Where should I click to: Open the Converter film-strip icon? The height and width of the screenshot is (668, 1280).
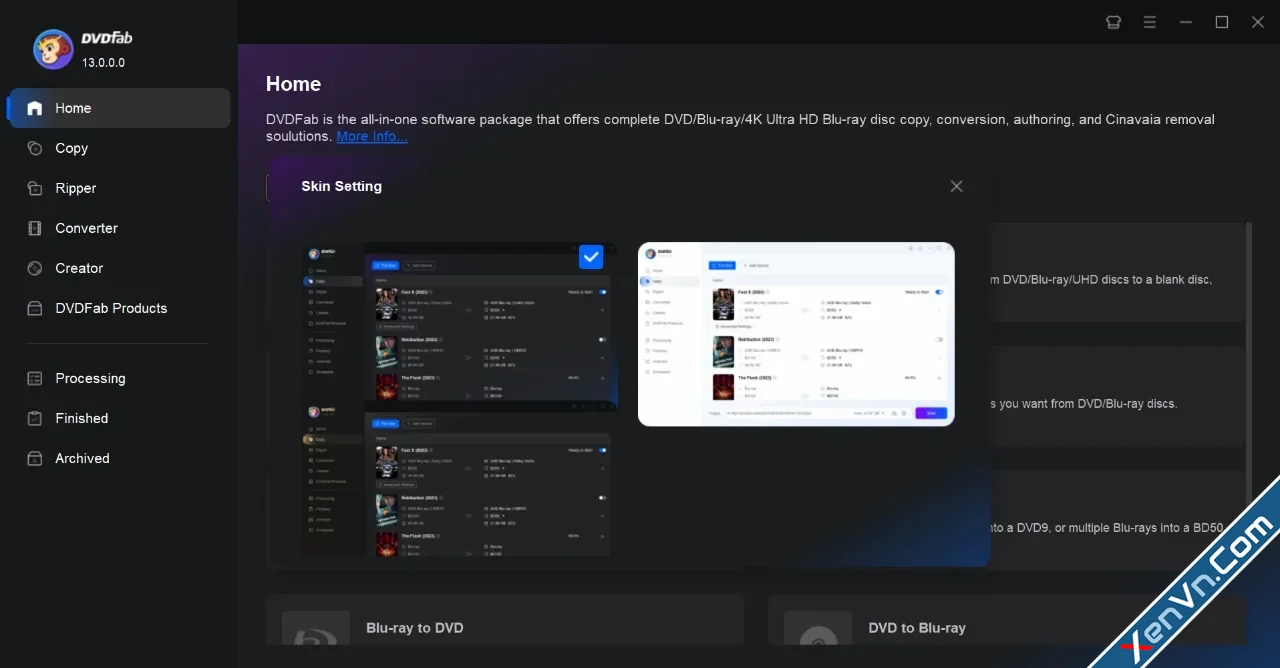(35, 228)
